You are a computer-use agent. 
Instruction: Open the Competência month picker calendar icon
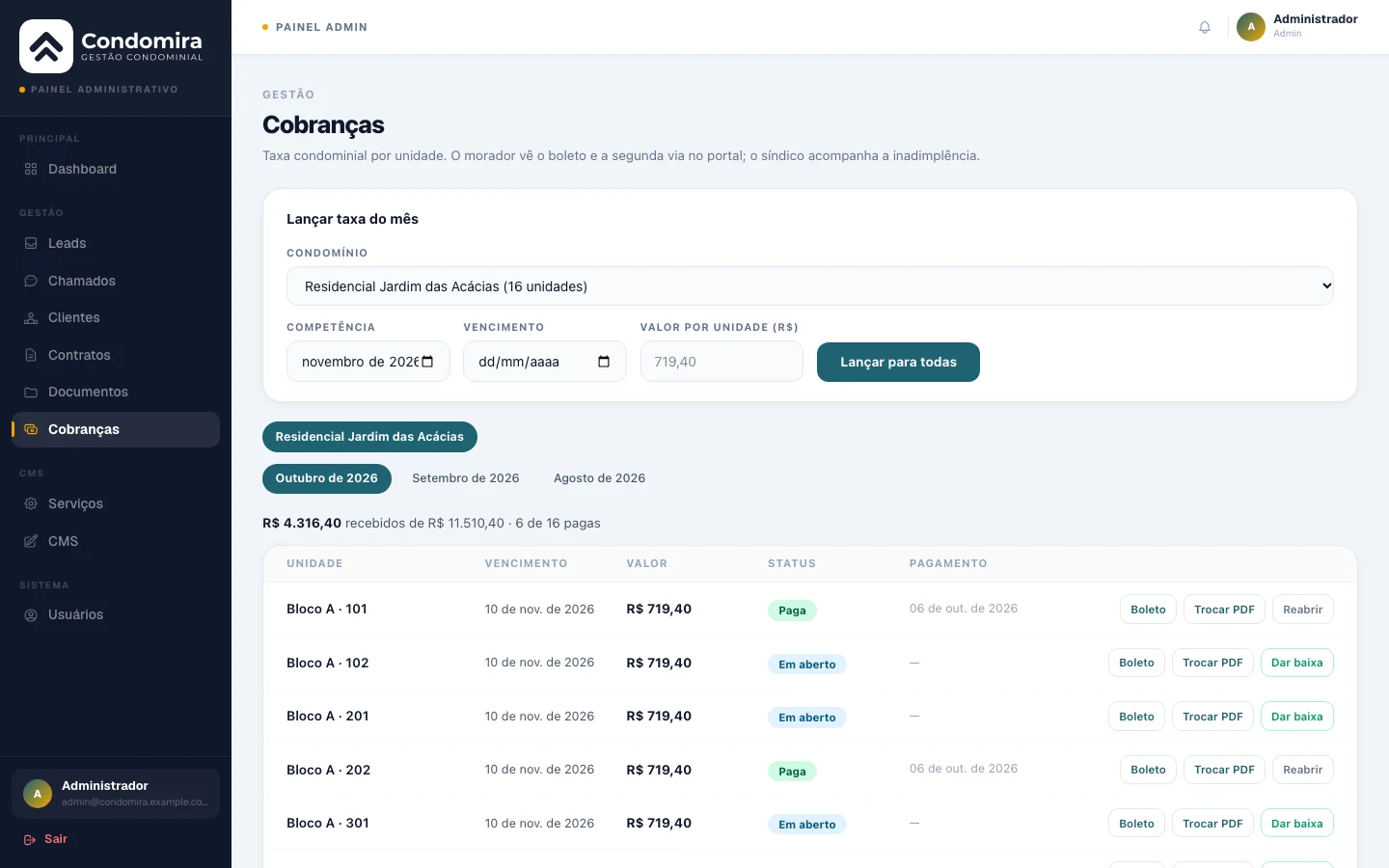(427, 362)
